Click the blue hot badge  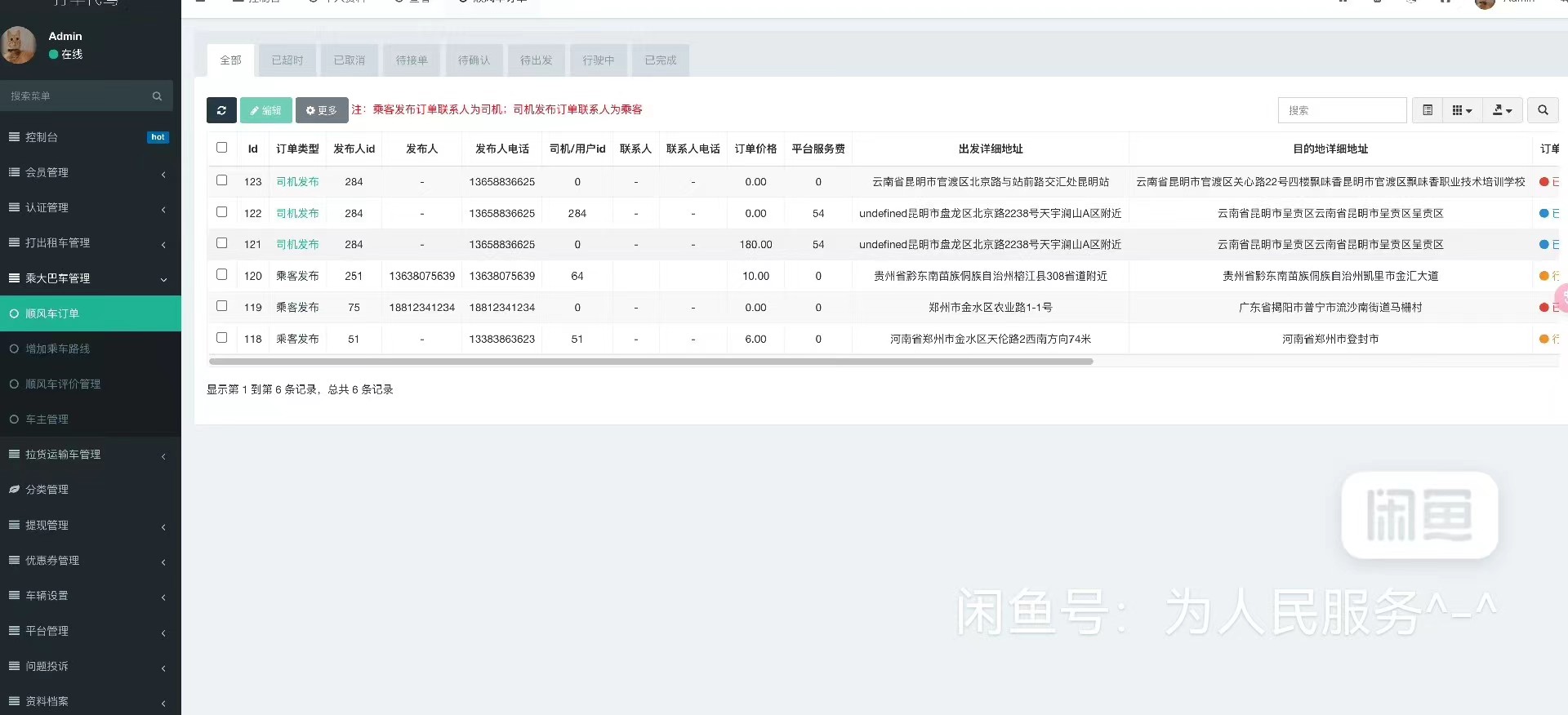[x=158, y=137]
